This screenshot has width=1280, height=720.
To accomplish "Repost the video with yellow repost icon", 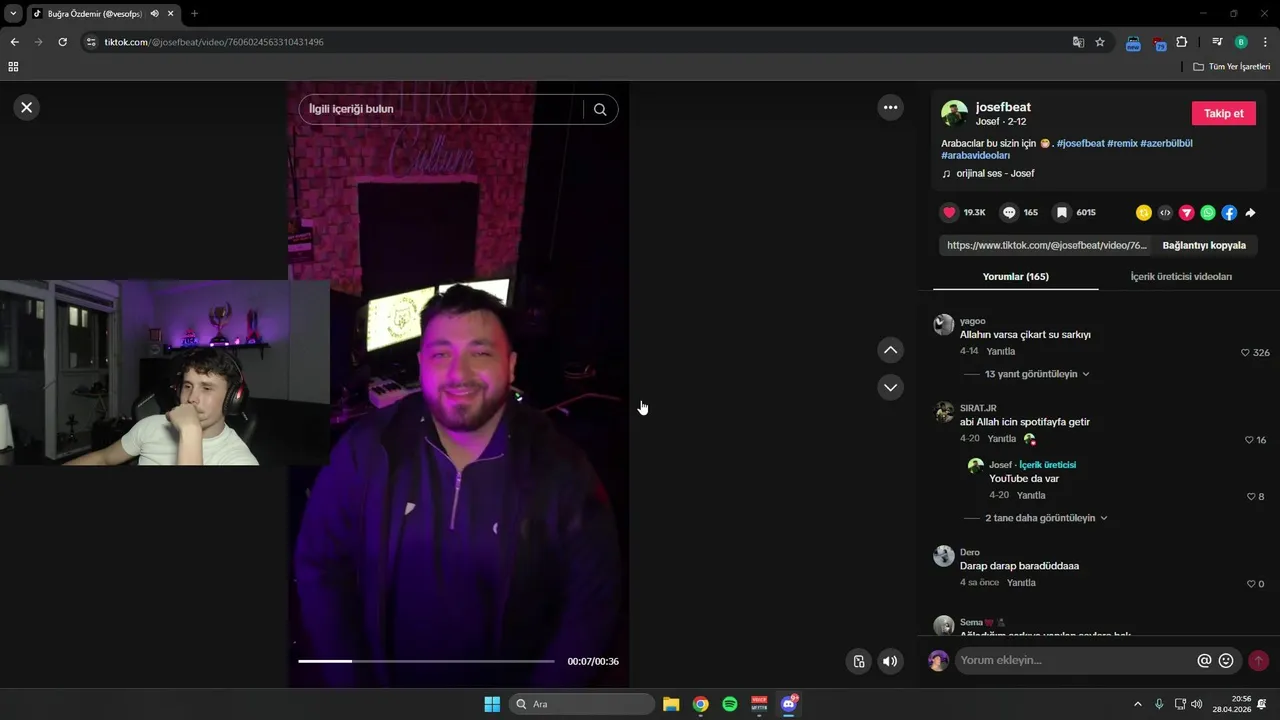I will pos(1144,213).
